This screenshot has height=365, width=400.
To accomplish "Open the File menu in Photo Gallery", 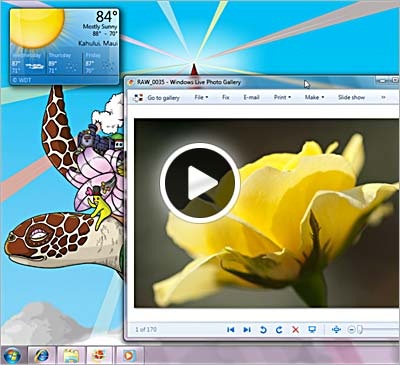I will coord(201,97).
